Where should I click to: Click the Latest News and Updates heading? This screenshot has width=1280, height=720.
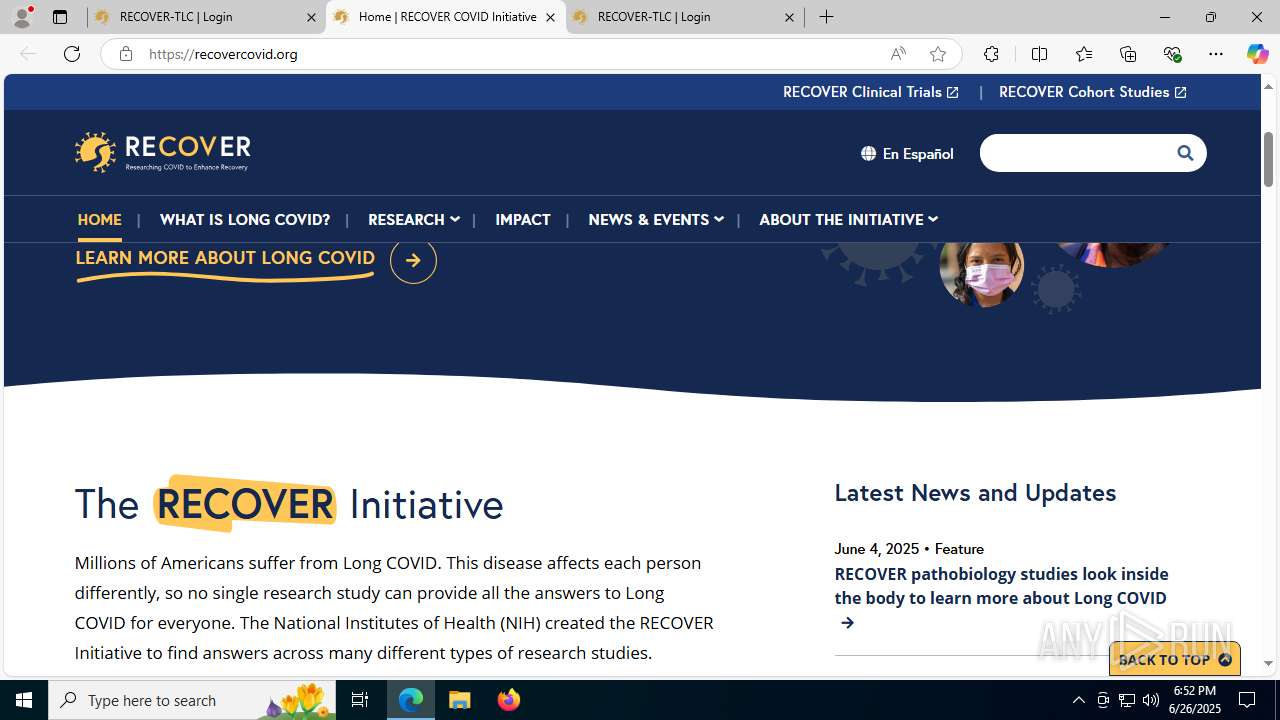[x=975, y=492]
